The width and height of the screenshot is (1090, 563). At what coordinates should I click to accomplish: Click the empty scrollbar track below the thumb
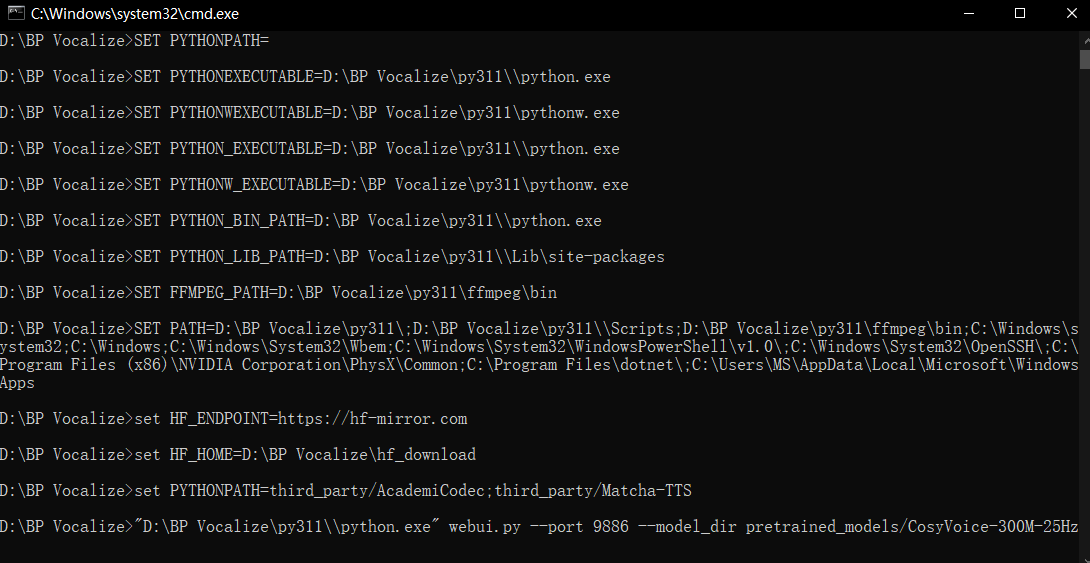point(1084,313)
